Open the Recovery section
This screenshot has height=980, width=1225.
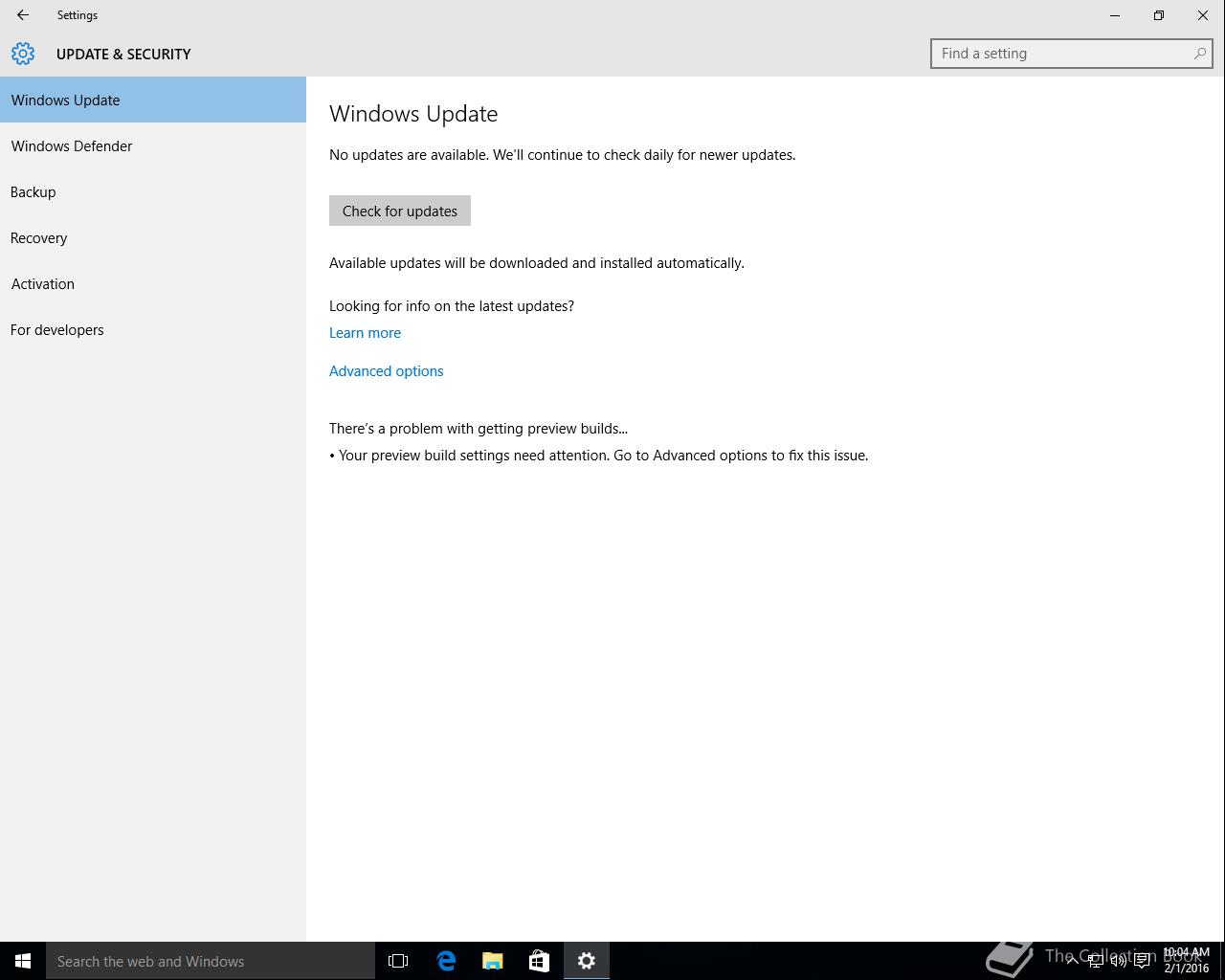[153, 237]
